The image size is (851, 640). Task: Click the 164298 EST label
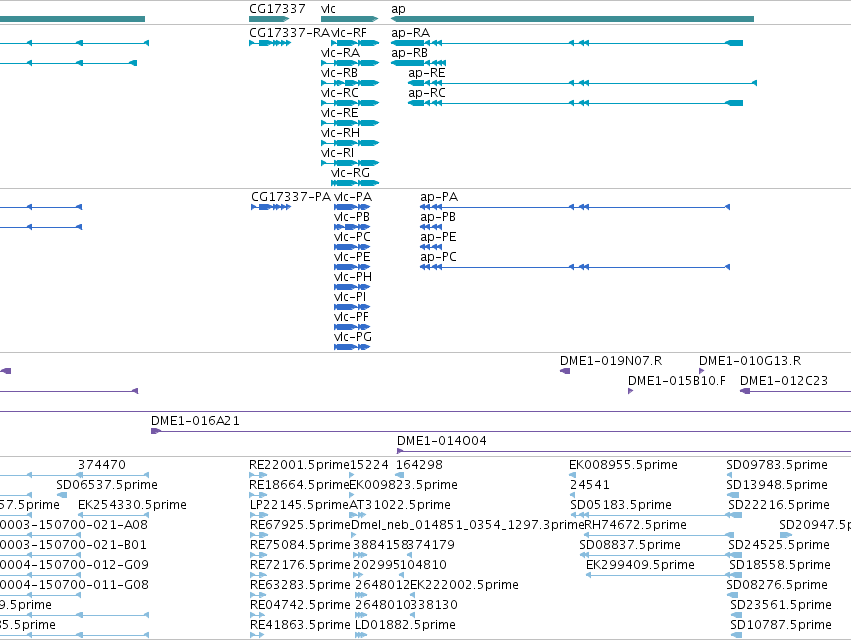pyautogui.click(x=420, y=465)
